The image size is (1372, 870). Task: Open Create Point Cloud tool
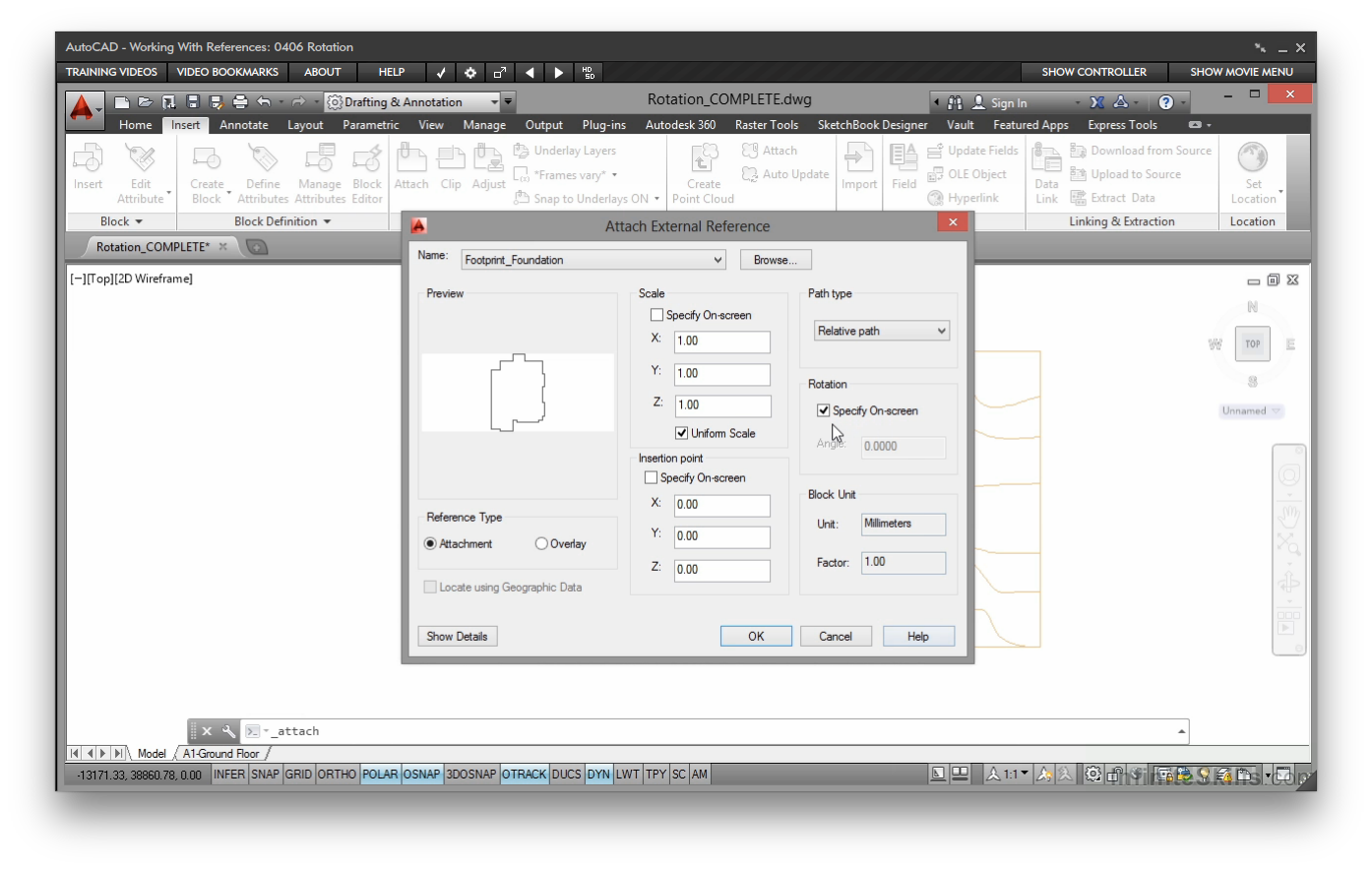point(703,174)
